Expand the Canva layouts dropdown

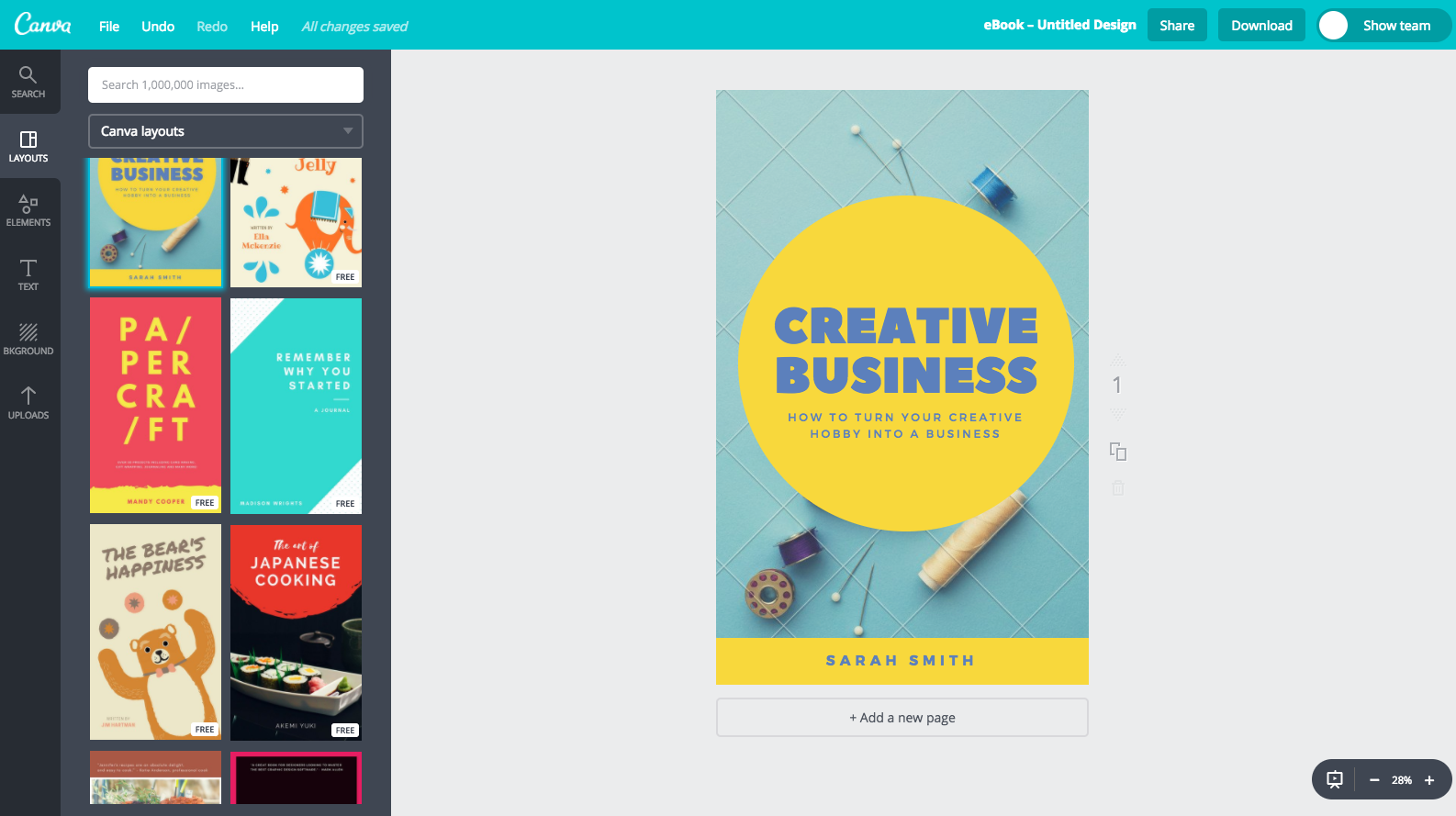[x=226, y=131]
